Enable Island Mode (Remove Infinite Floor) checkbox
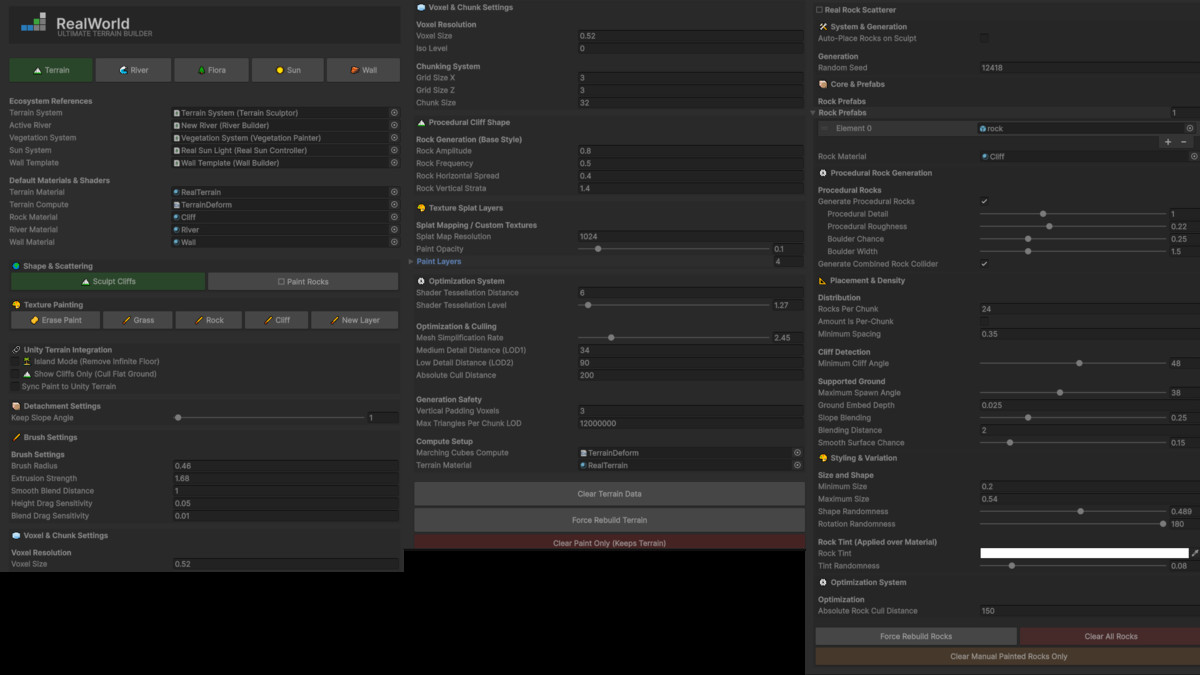 (15, 362)
